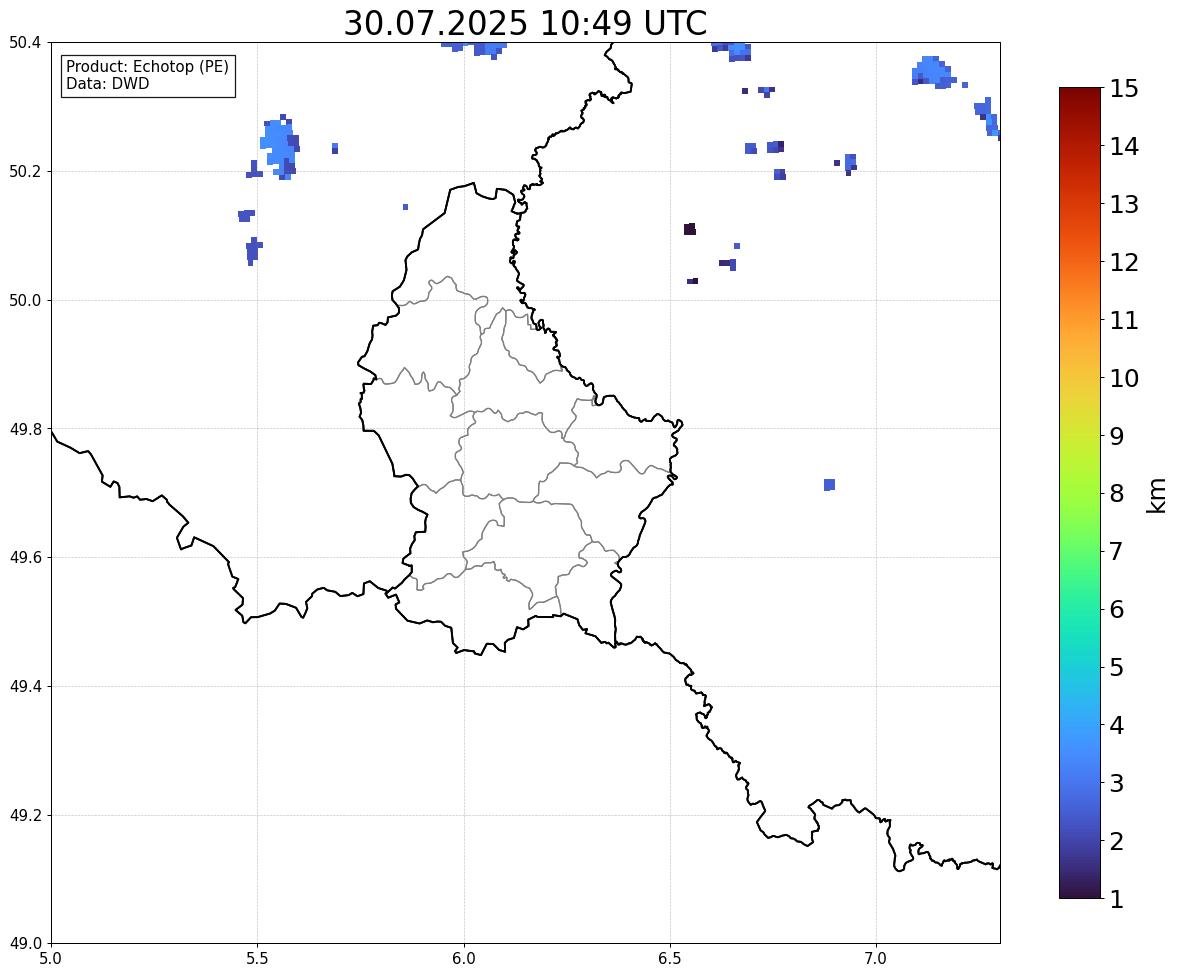This screenshot has width=1178, height=976.
Task: Click colorbar tick label "4"
Action: [x=1117, y=725]
